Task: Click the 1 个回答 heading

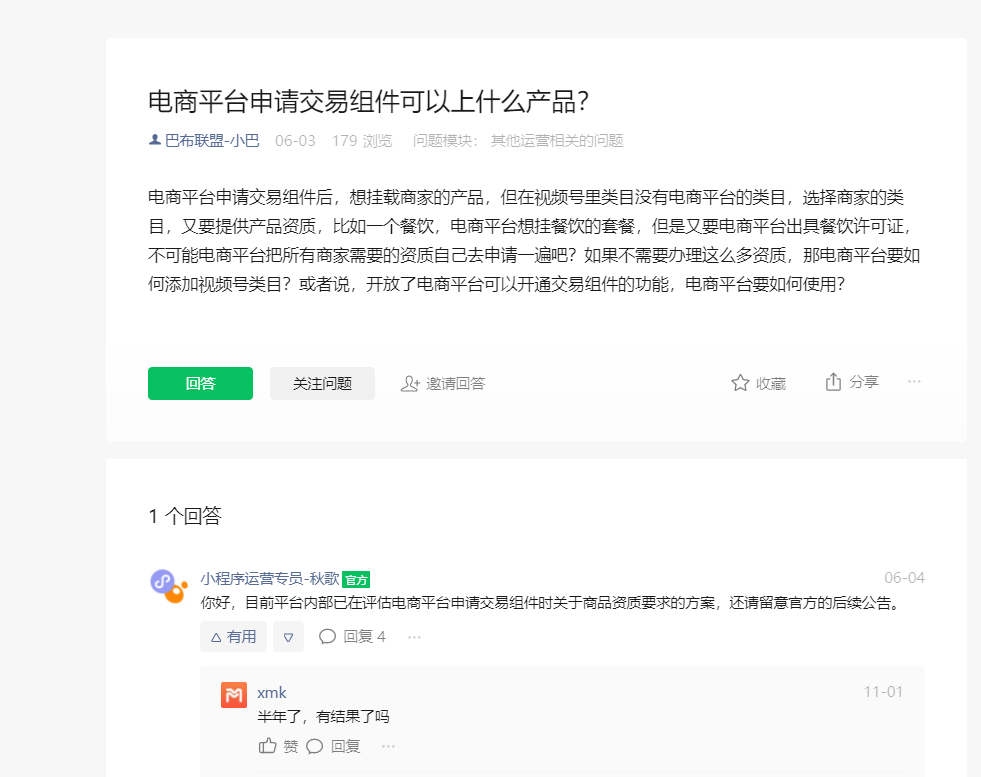Action: (185, 516)
